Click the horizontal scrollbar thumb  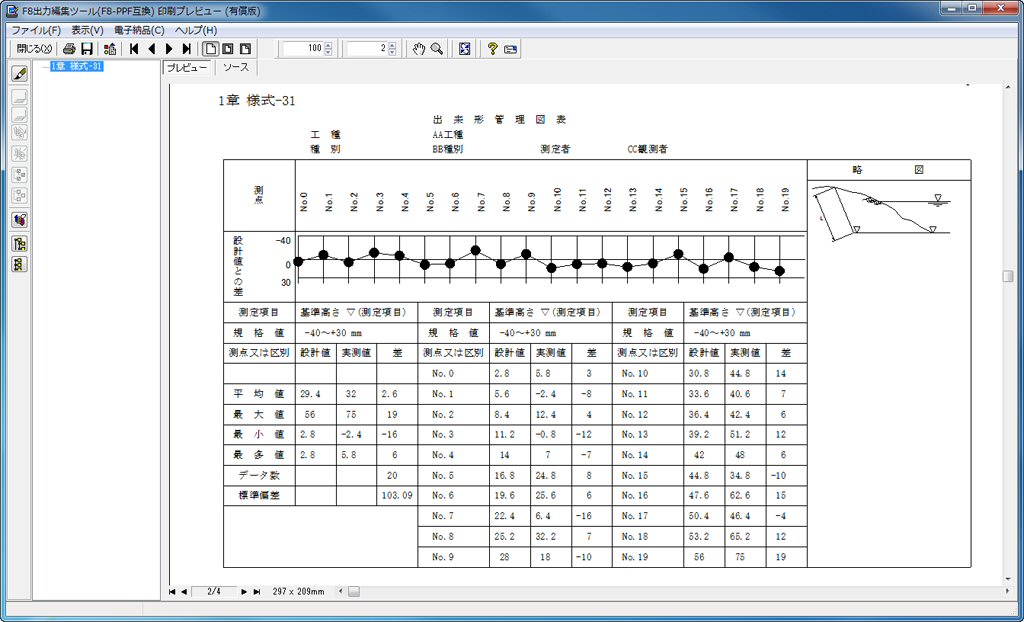[x=353, y=592]
